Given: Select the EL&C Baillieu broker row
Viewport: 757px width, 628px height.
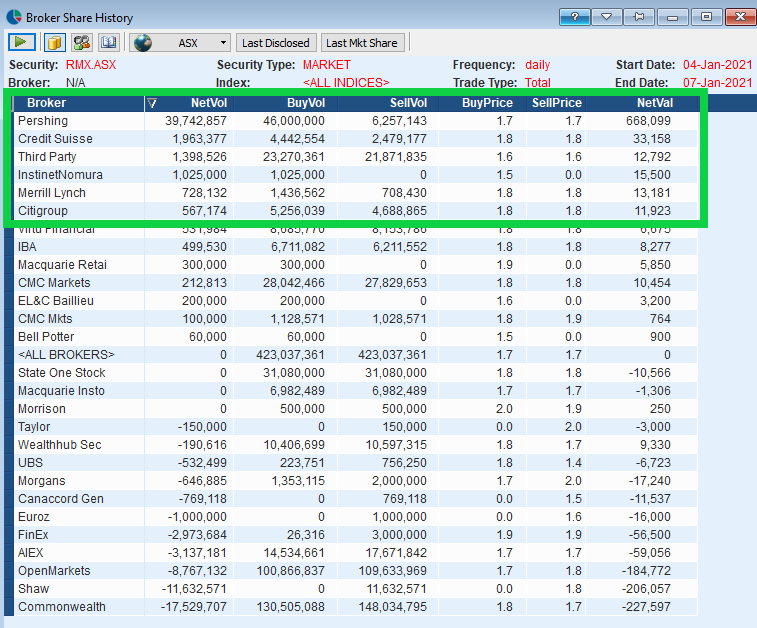Looking at the screenshot, I should [x=356, y=301].
